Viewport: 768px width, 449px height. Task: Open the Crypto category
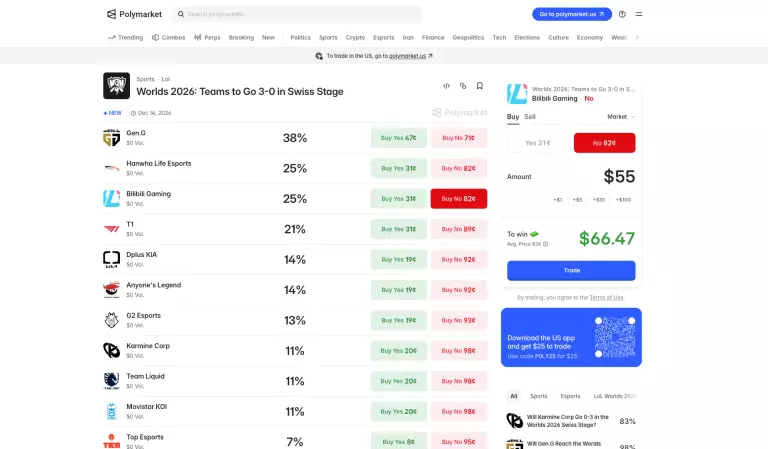355,37
